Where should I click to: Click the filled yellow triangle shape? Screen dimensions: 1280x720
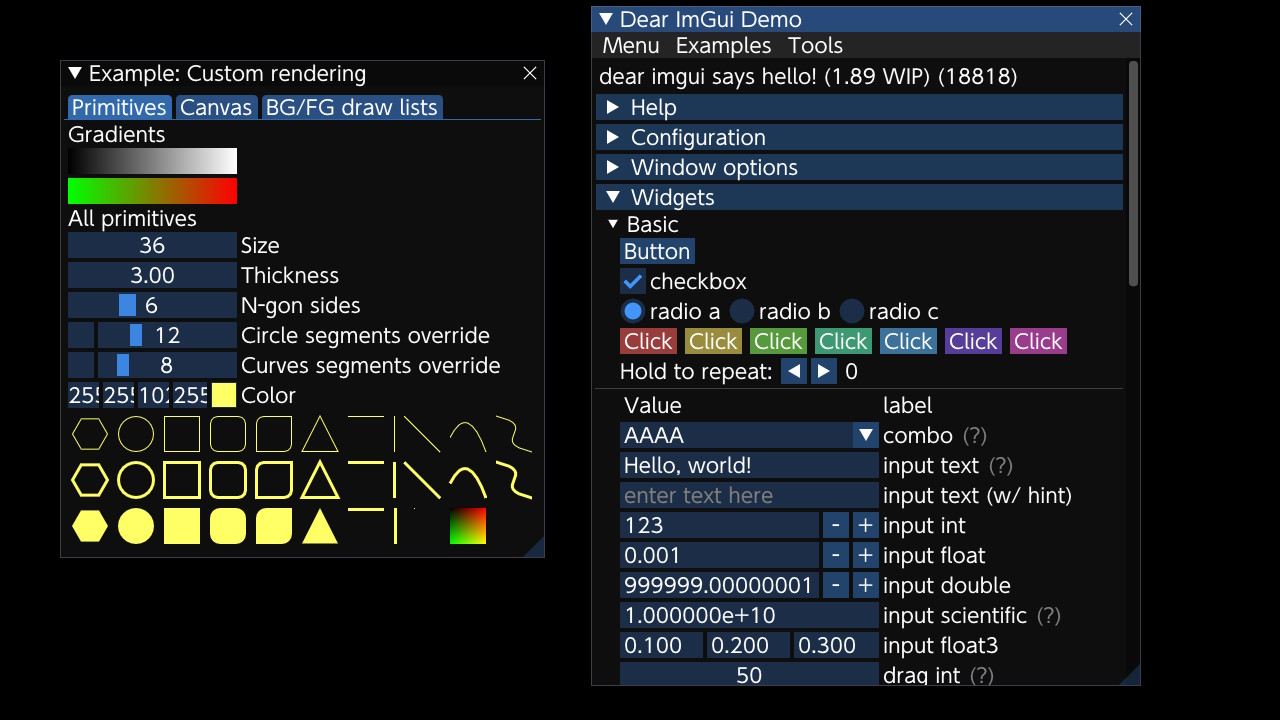(320, 526)
